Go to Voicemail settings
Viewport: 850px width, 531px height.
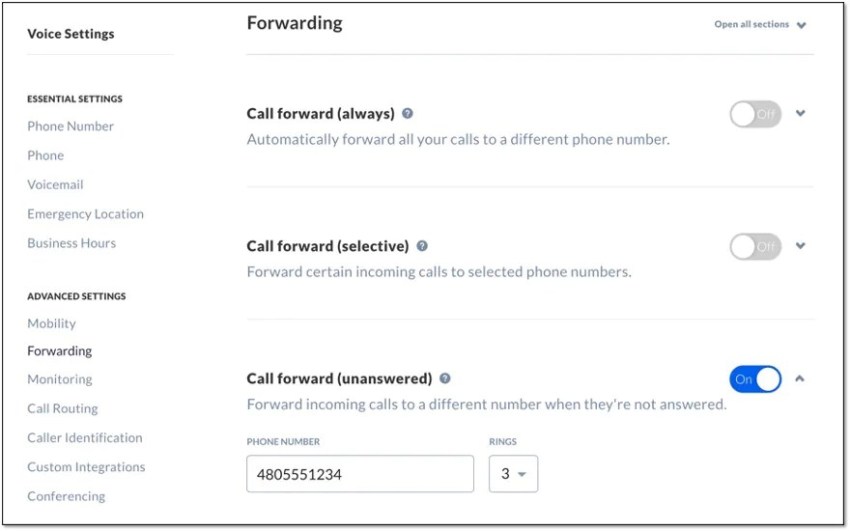click(55, 185)
